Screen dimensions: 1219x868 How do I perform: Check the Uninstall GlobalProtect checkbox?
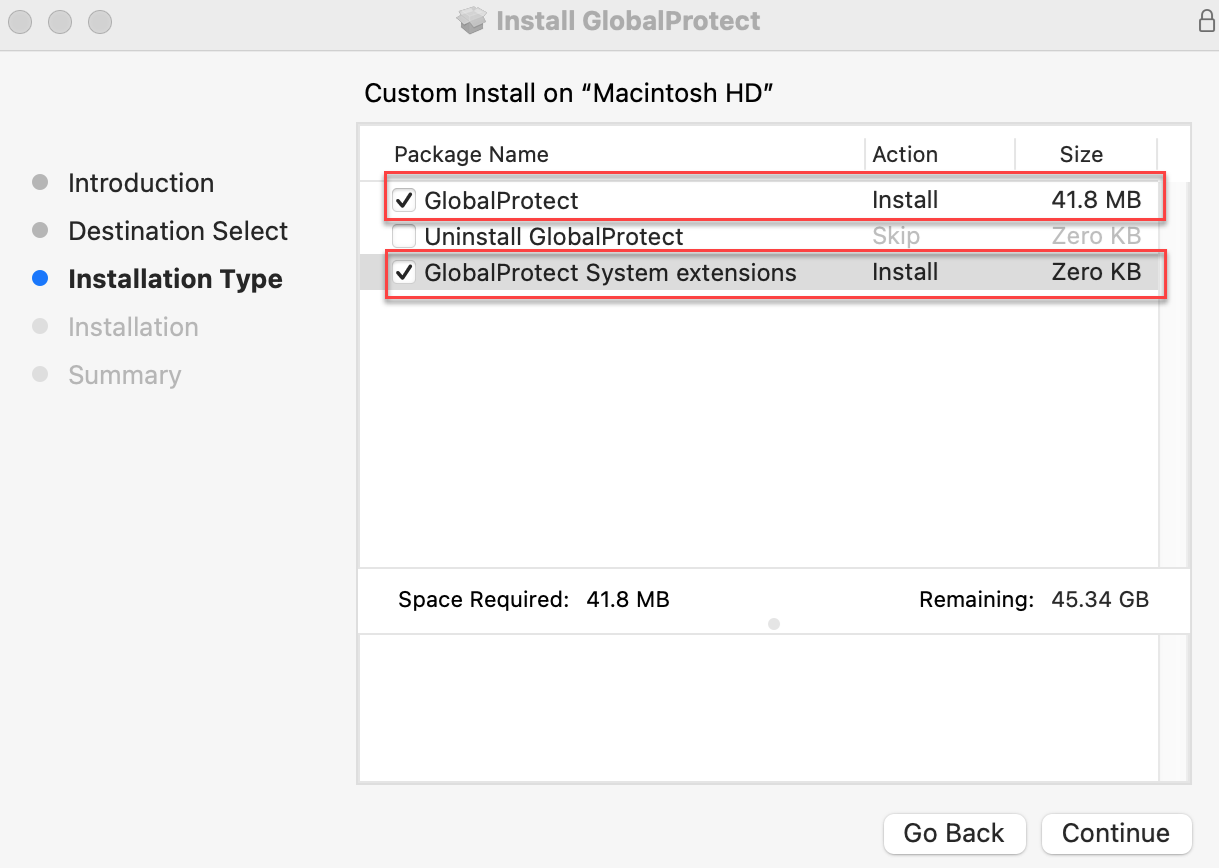(404, 237)
